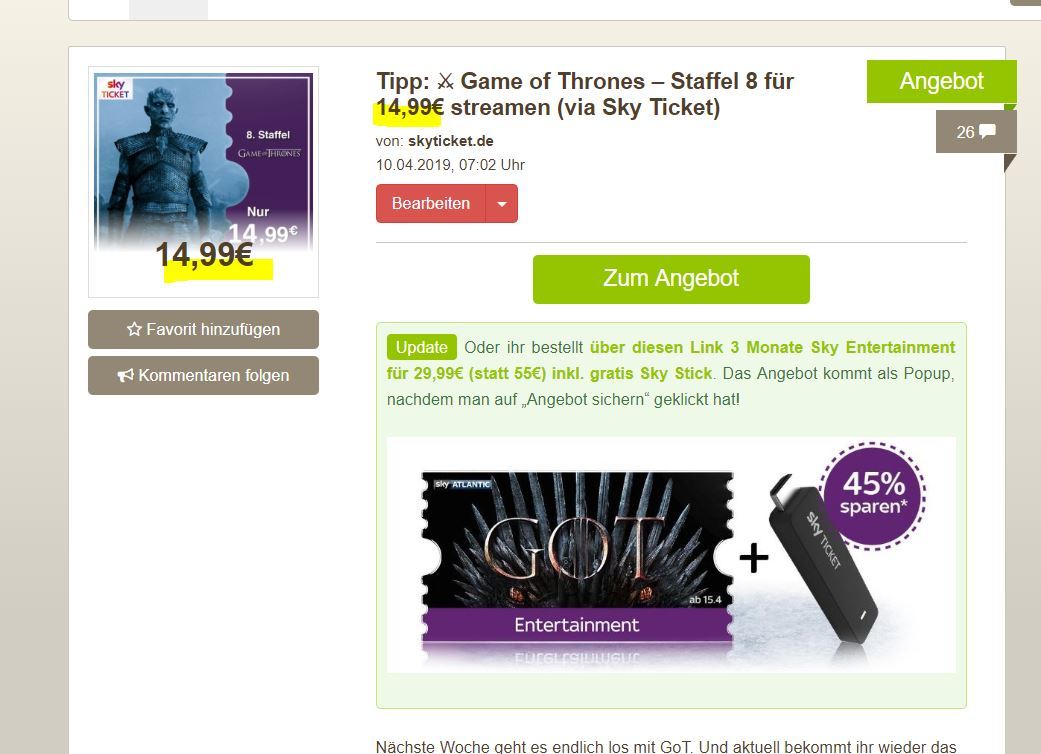Screen dimensions: 1041x754
Task: Expand the Bearbeiten dropdown arrow
Action: click(x=502, y=204)
